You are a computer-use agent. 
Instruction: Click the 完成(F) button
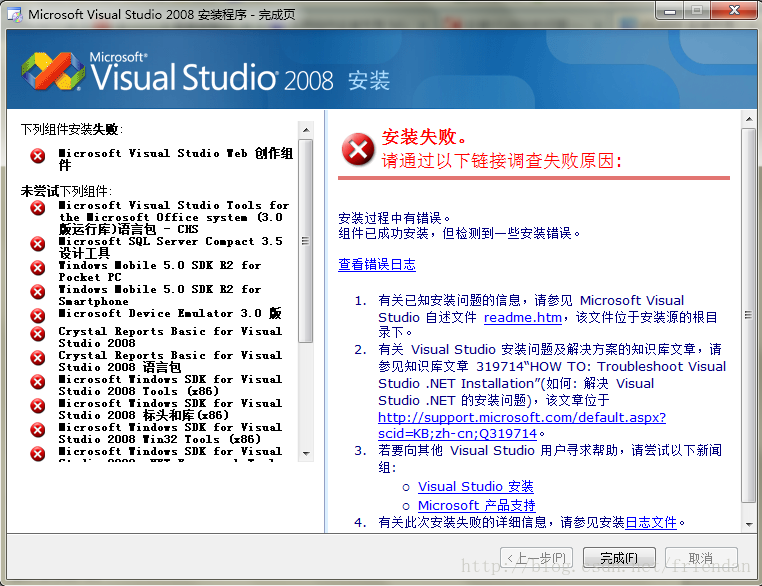[x=619, y=558]
